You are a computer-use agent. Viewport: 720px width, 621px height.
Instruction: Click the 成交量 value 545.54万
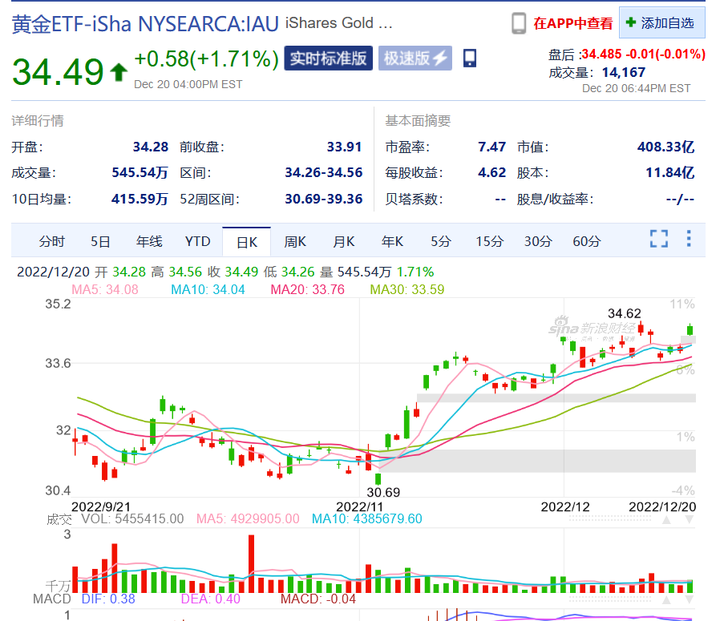click(x=140, y=173)
